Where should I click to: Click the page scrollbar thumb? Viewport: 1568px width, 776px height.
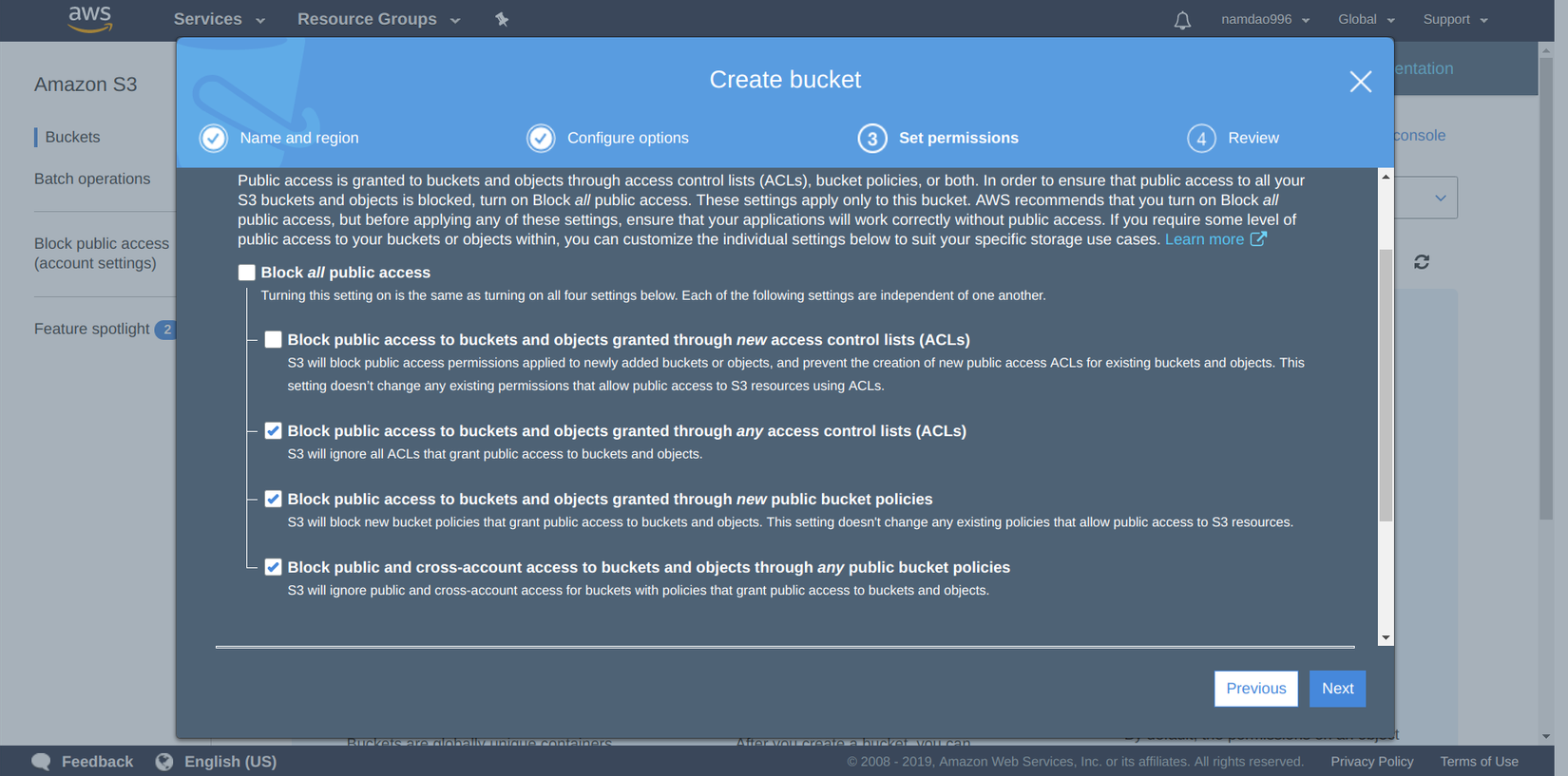1546,289
